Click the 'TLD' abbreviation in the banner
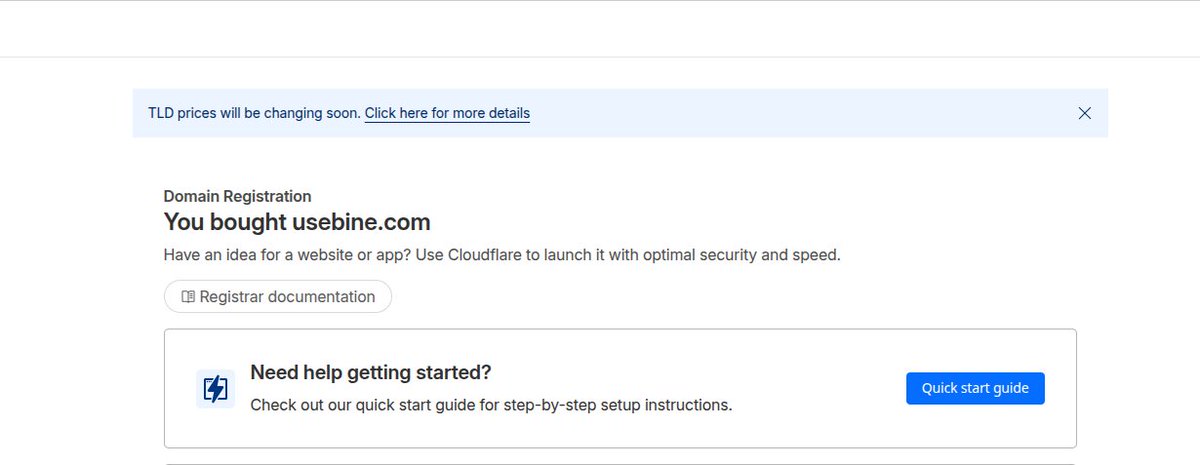 click(161, 113)
